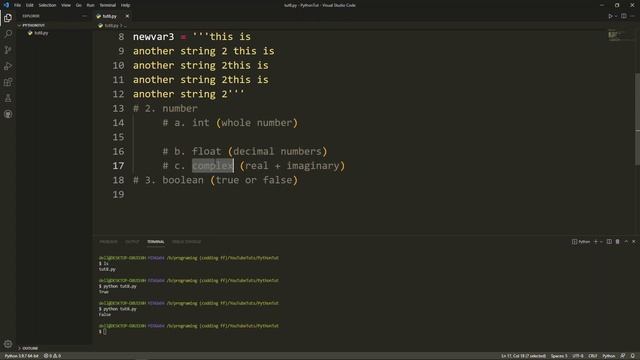Click the round icon below Testing
The height and width of the screenshot is (360, 640).
[8, 114]
